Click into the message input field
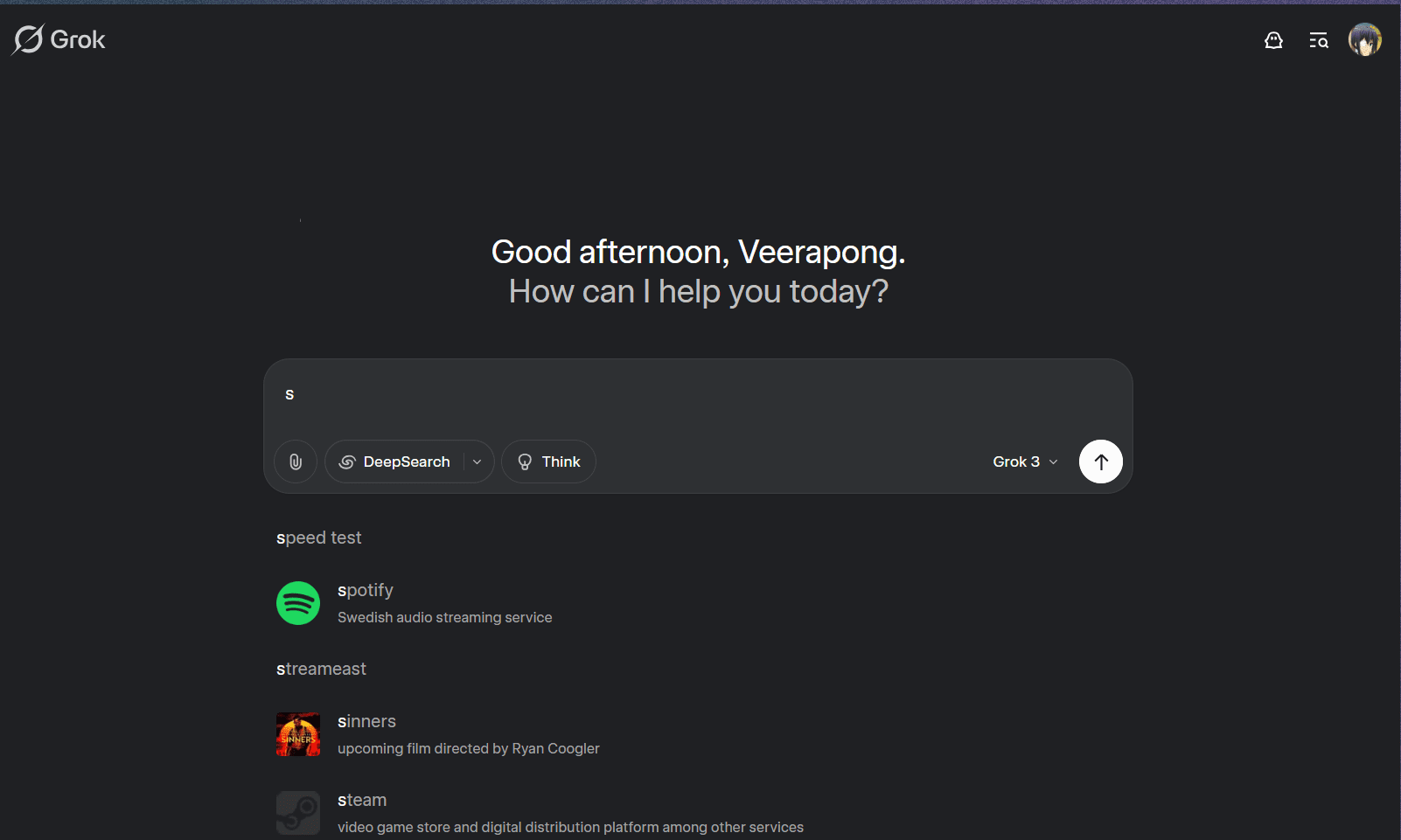Image resolution: width=1401 pixels, height=840 pixels. click(698, 395)
